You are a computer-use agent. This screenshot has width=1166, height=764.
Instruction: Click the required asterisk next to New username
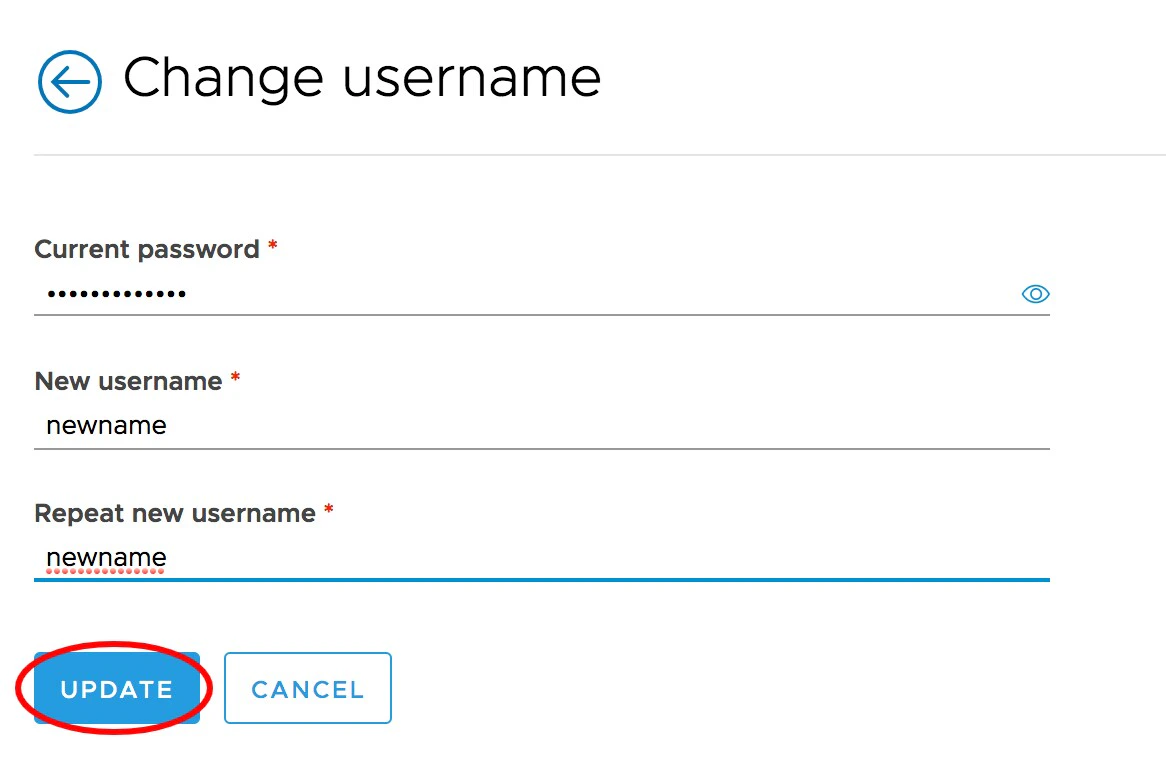click(x=235, y=379)
